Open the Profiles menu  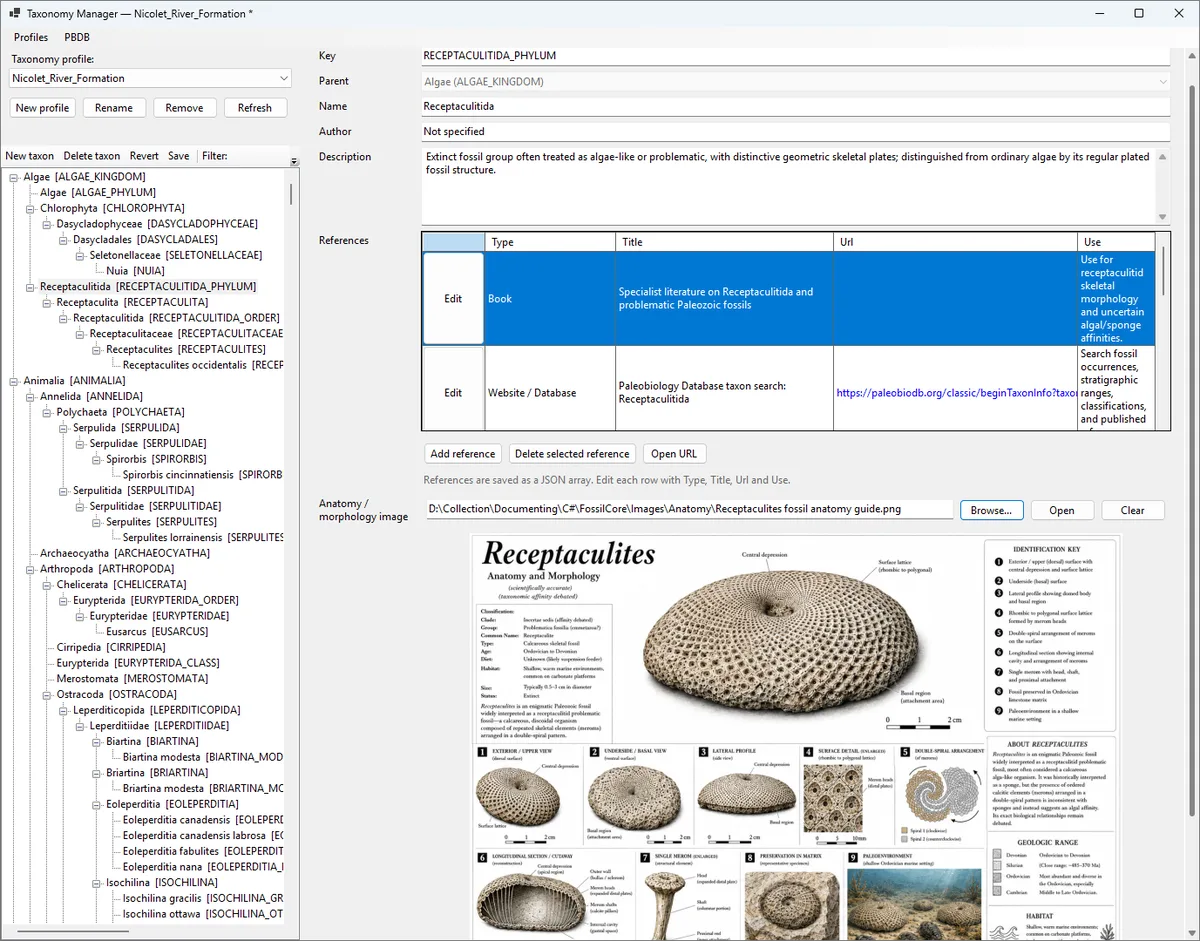click(31, 37)
